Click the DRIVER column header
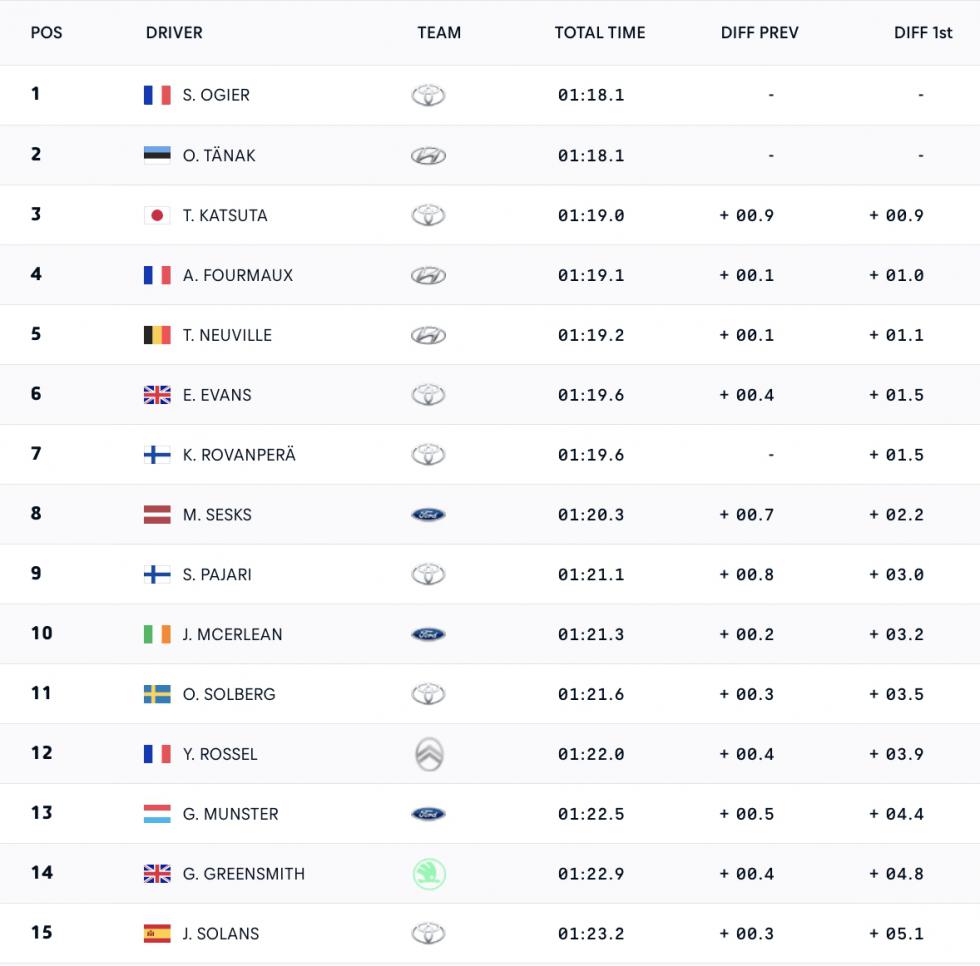 [x=174, y=32]
